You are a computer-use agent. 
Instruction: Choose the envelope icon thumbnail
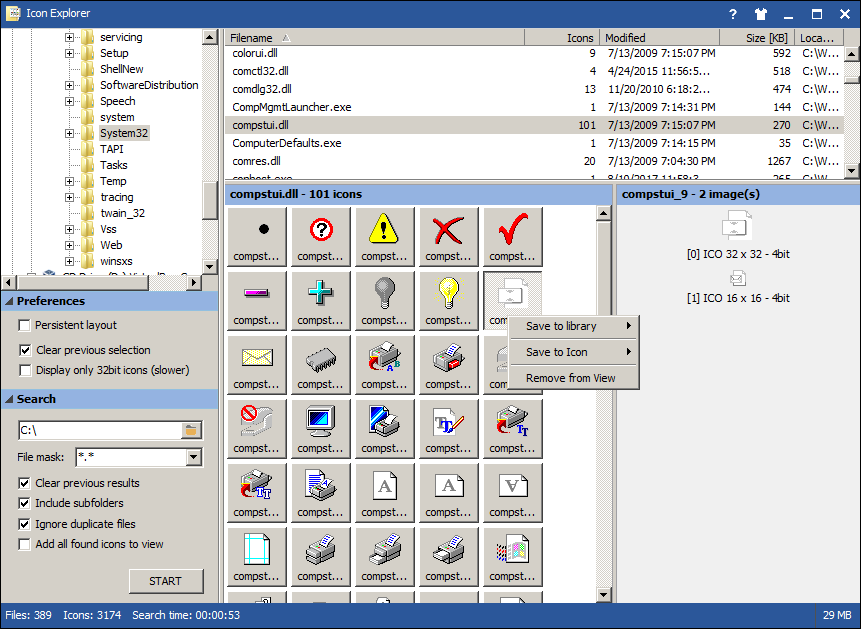pyautogui.click(x=256, y=364)
